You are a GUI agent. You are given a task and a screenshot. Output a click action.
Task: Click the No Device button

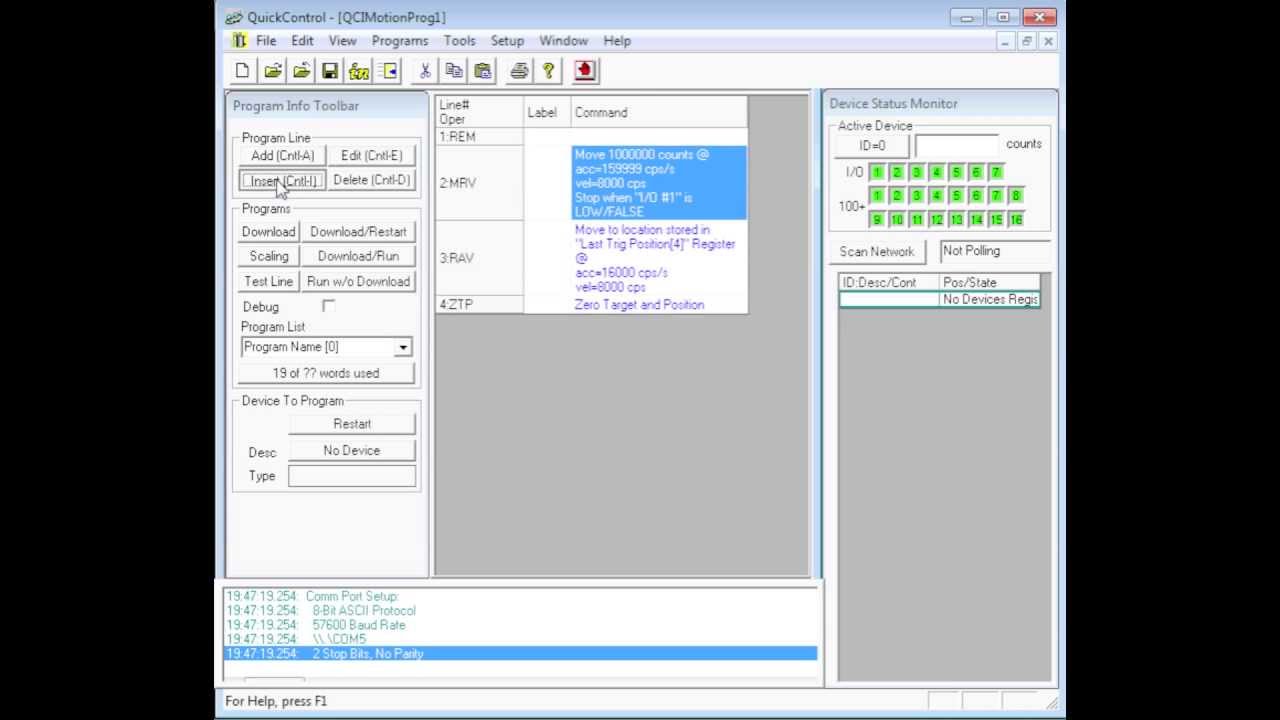(x=352, y=451)
